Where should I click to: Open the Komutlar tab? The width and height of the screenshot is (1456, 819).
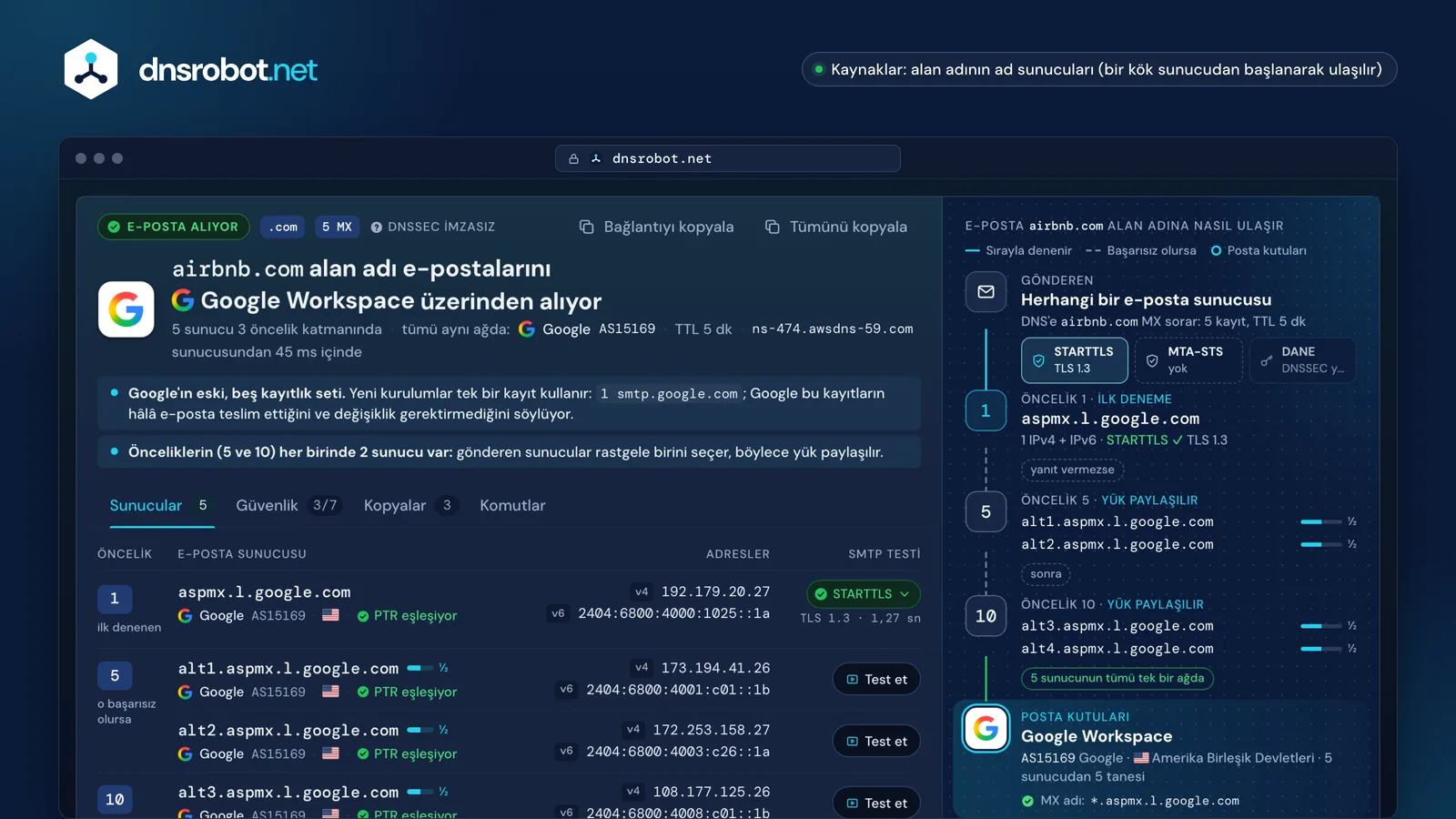(x=512, y=505)
